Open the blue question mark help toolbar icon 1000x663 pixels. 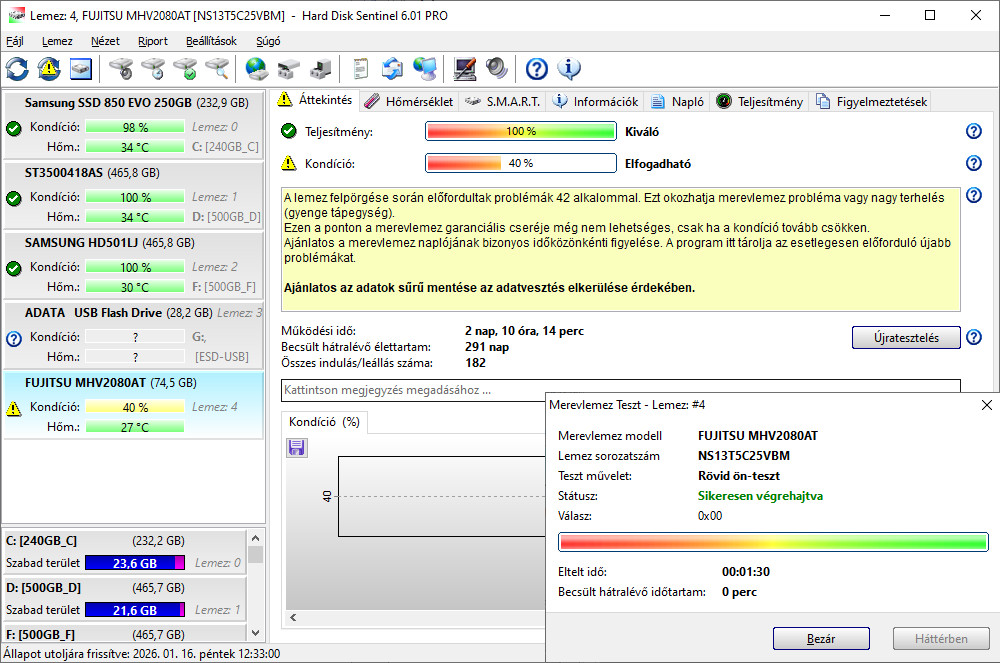tap(537, 69)
